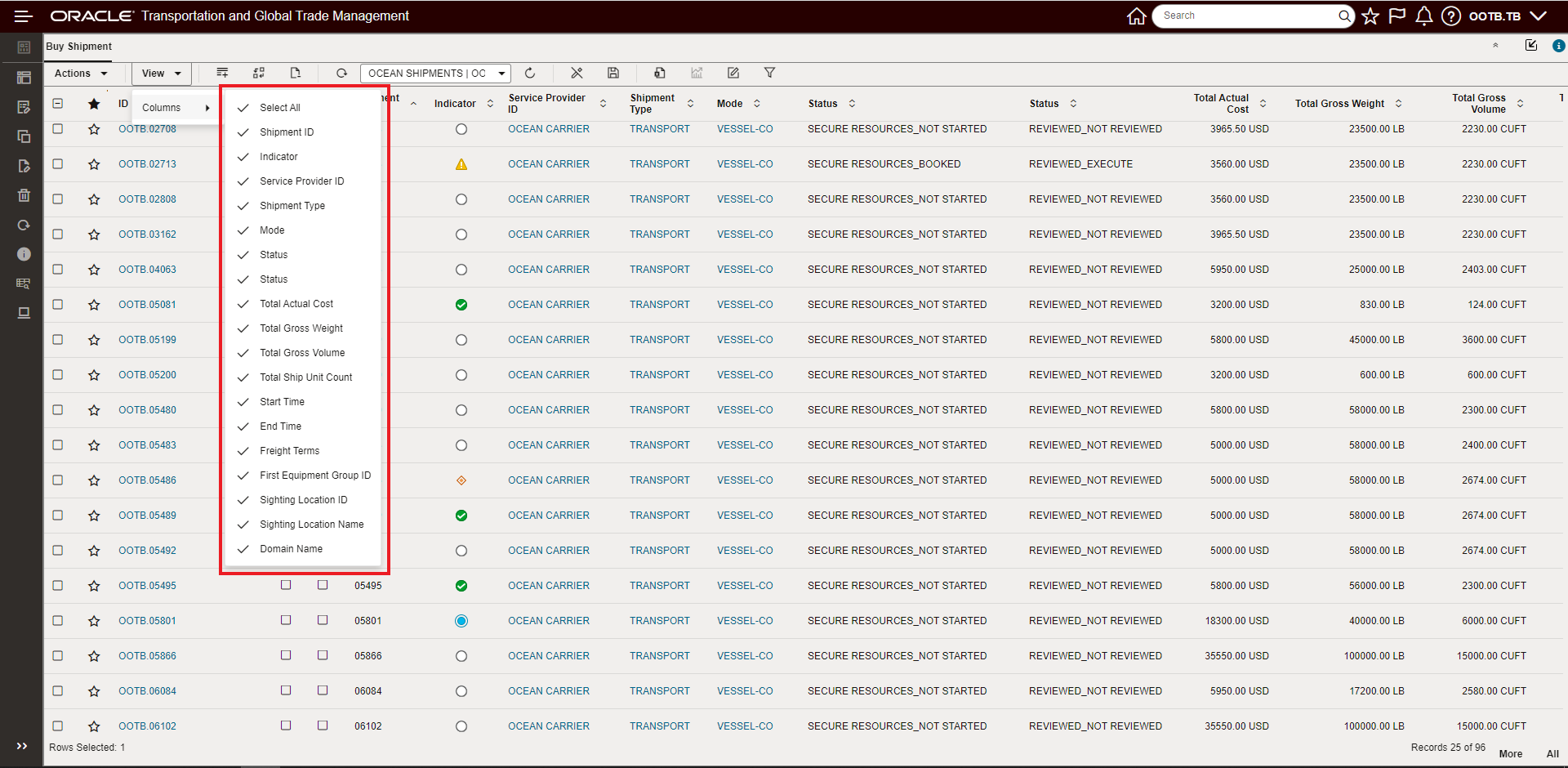The width and height of the screenshot is (1568, 768).
Task: Uncheck the Freight Terms column option
Action: pyautogui.click(x=289, y=451)
